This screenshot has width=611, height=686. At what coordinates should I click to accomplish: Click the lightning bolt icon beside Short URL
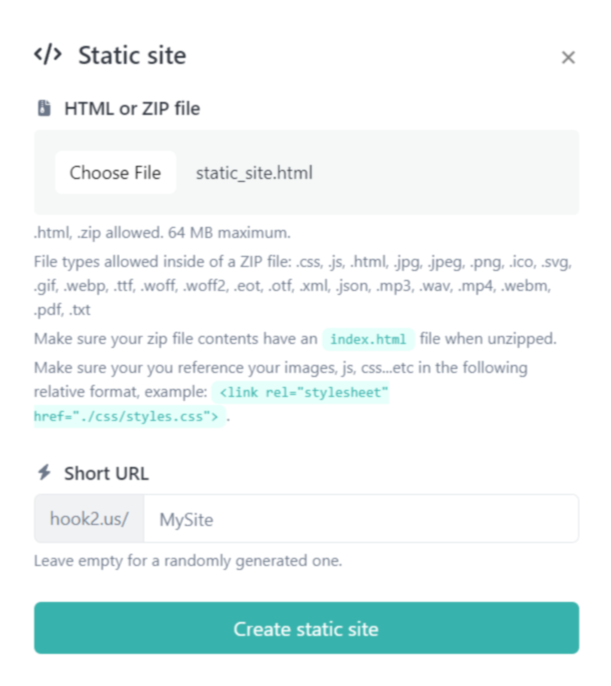click(44, 473)
